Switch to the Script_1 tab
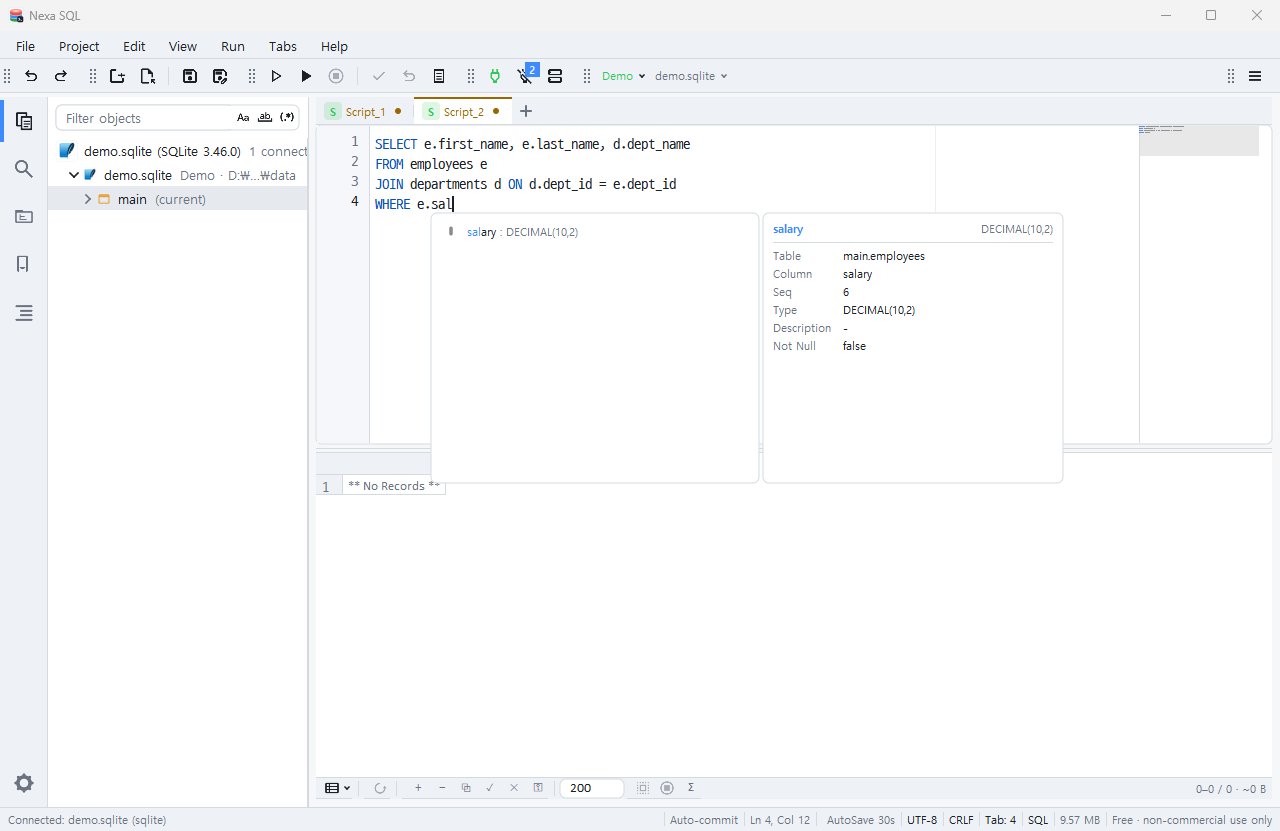Viewport: 1280px width, 831px height. point(364,112)
